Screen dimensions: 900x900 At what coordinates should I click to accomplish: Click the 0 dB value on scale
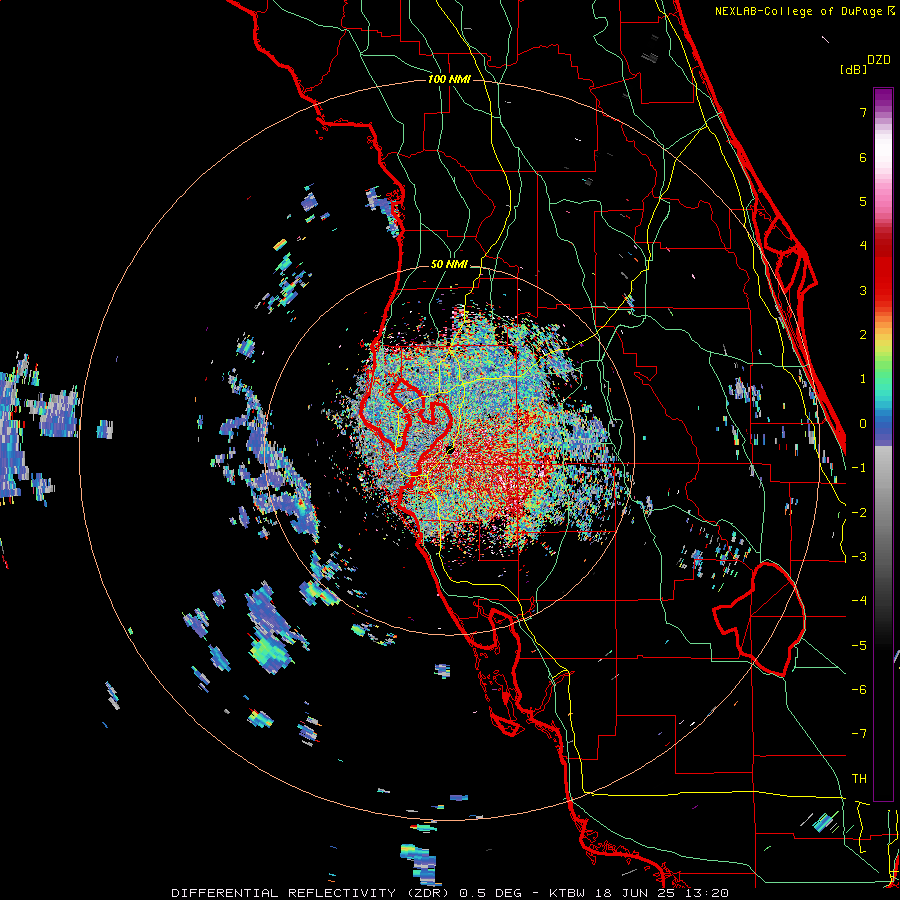[x=863, y=424]
